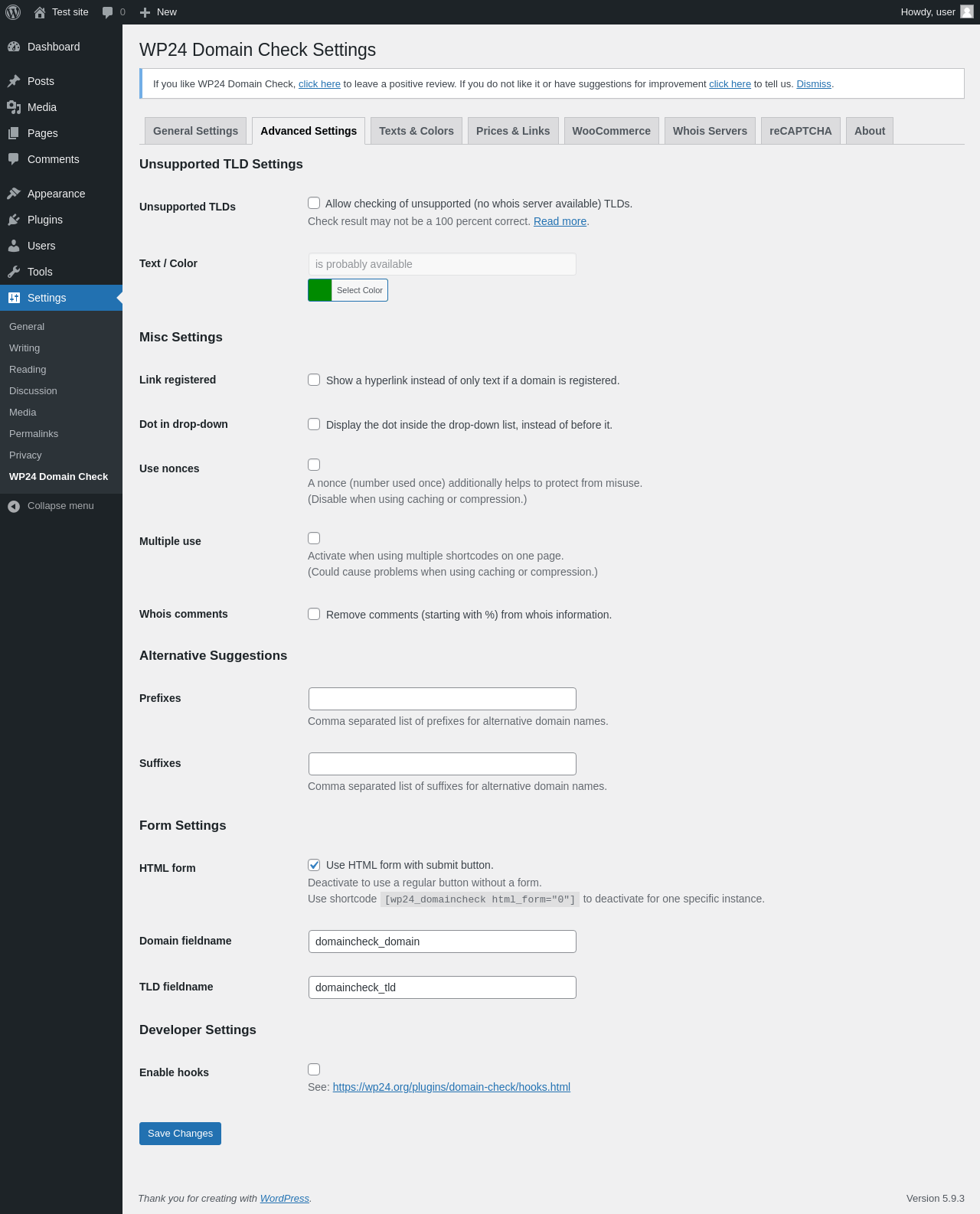Click the Collapse menu arrow icon

point(14,506)
